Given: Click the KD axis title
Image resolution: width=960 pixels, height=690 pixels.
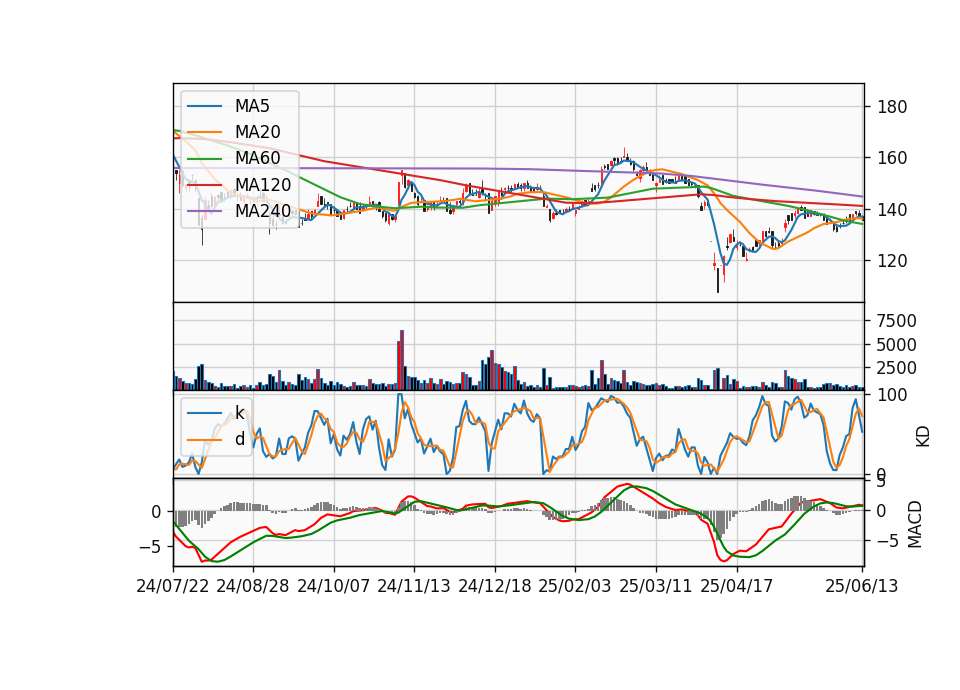Looking at the screenshot, I should point(923,436).
